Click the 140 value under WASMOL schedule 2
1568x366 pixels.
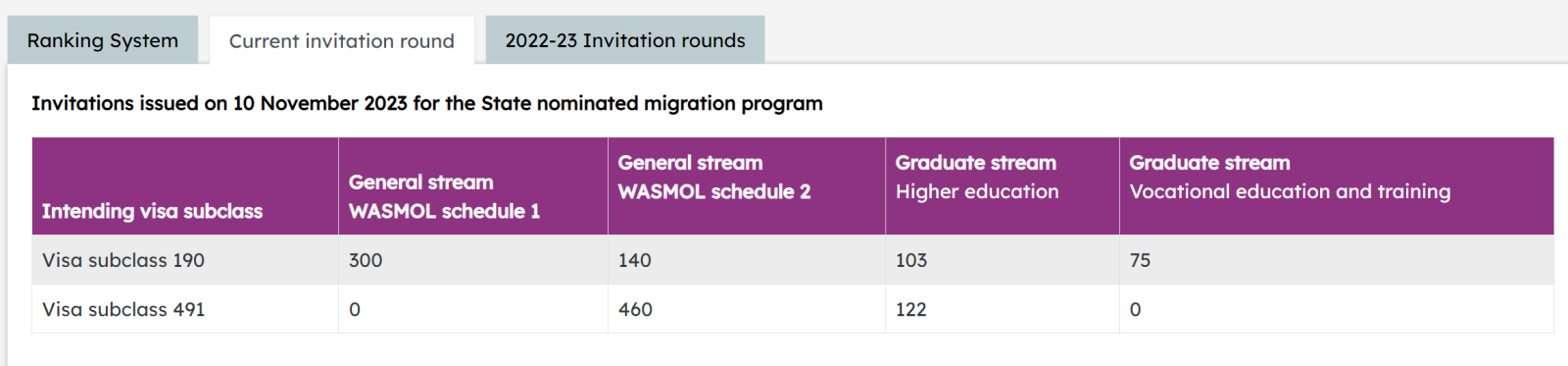coord(634,260)
